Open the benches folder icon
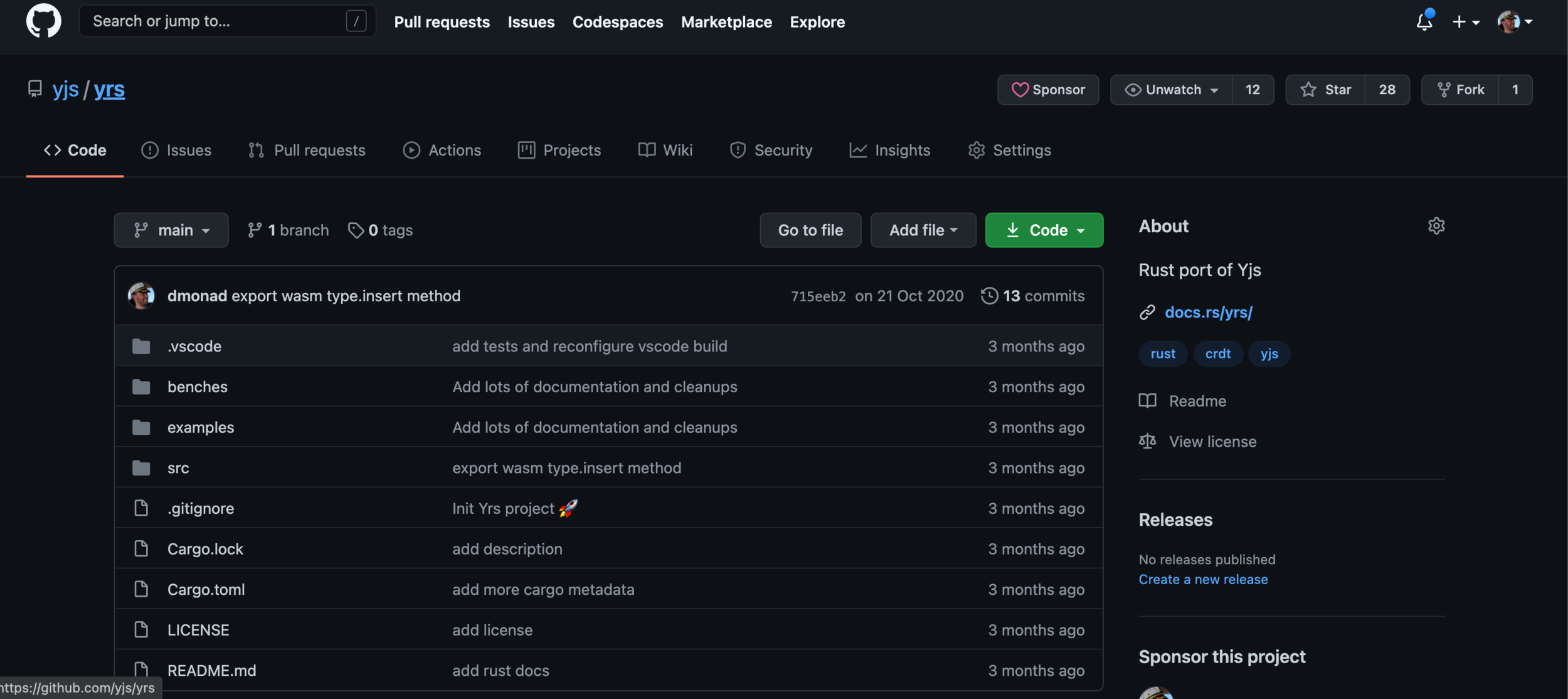Screen dimensions: 1568x699 (141, 387)
